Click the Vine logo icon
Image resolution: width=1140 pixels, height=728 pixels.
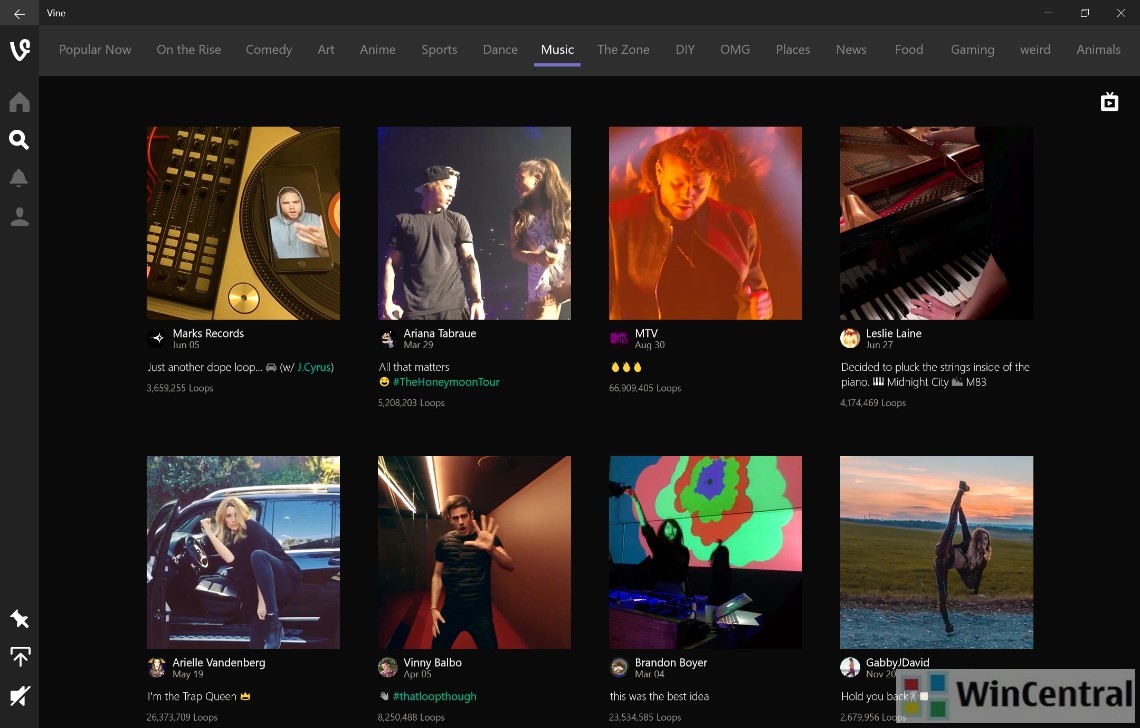20,49
